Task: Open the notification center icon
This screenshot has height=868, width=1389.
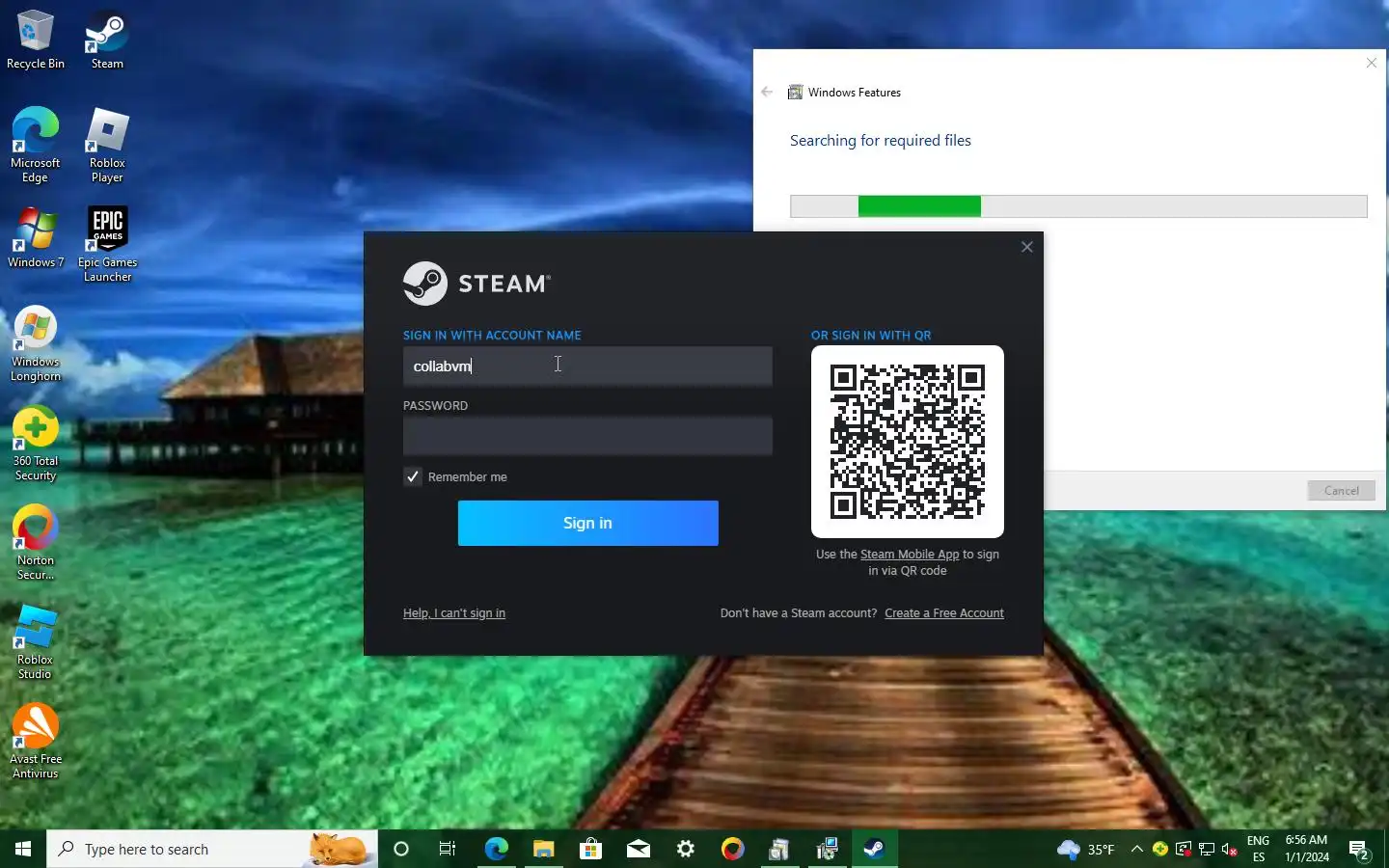Action: (1360, 850)
